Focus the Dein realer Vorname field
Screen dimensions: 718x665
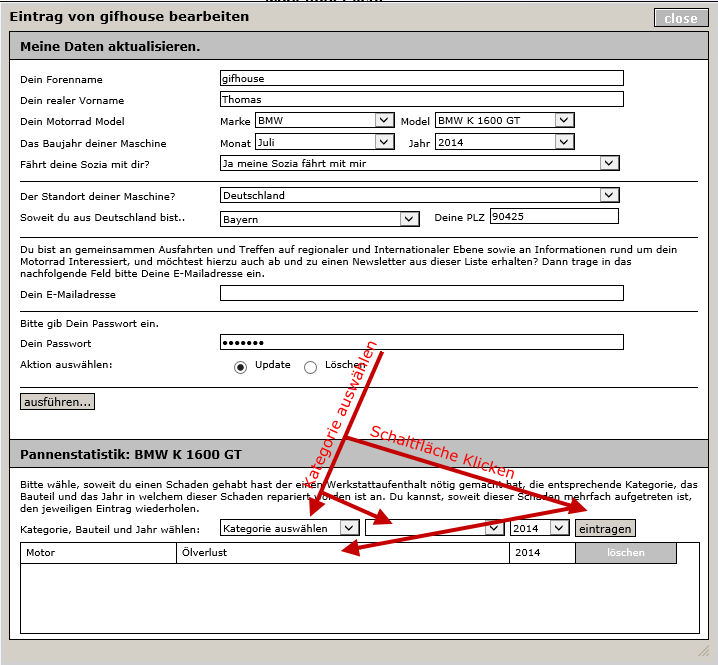(x=421, y=99)
